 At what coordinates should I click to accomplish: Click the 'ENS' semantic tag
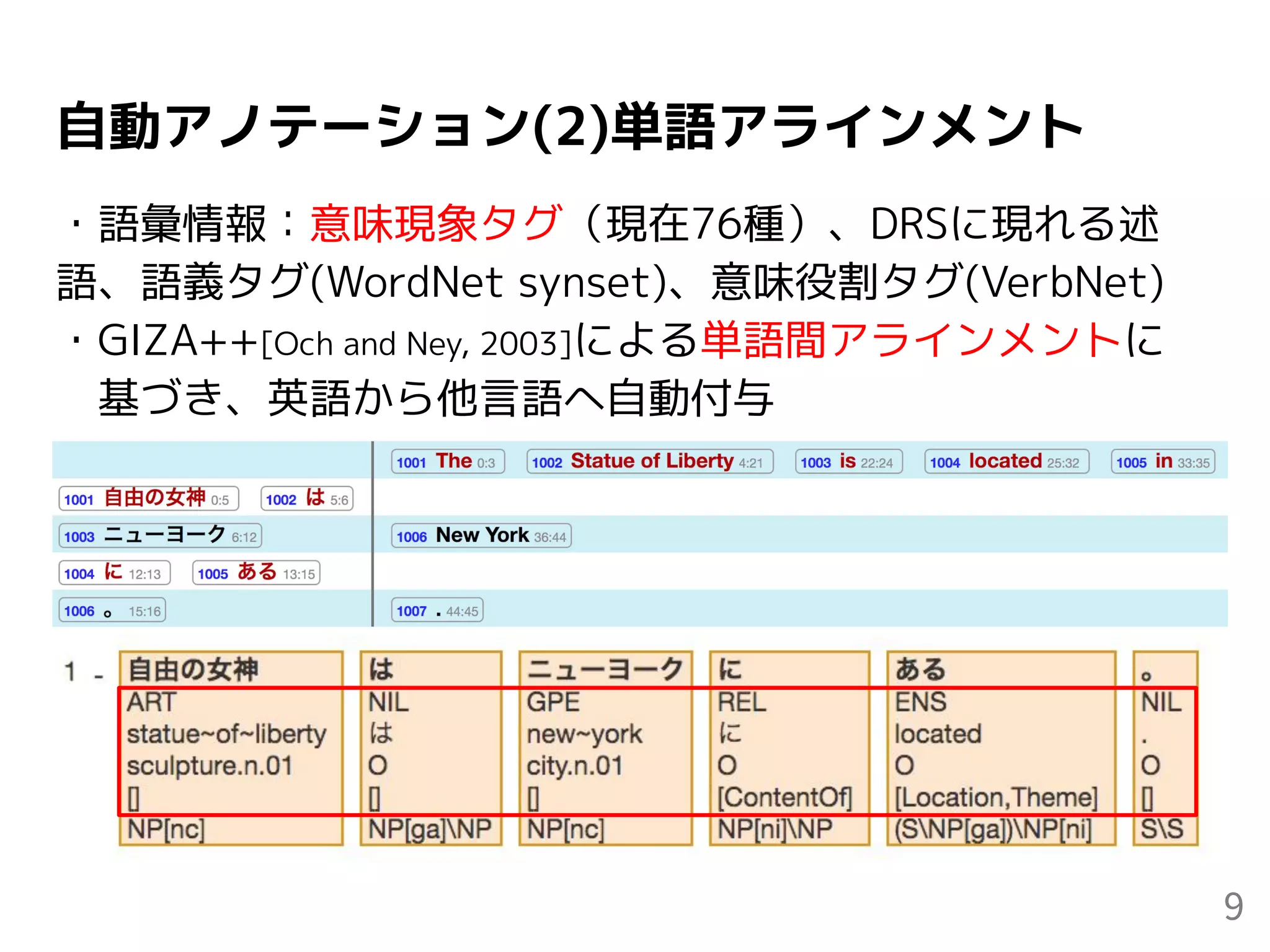tap(921, 702)
